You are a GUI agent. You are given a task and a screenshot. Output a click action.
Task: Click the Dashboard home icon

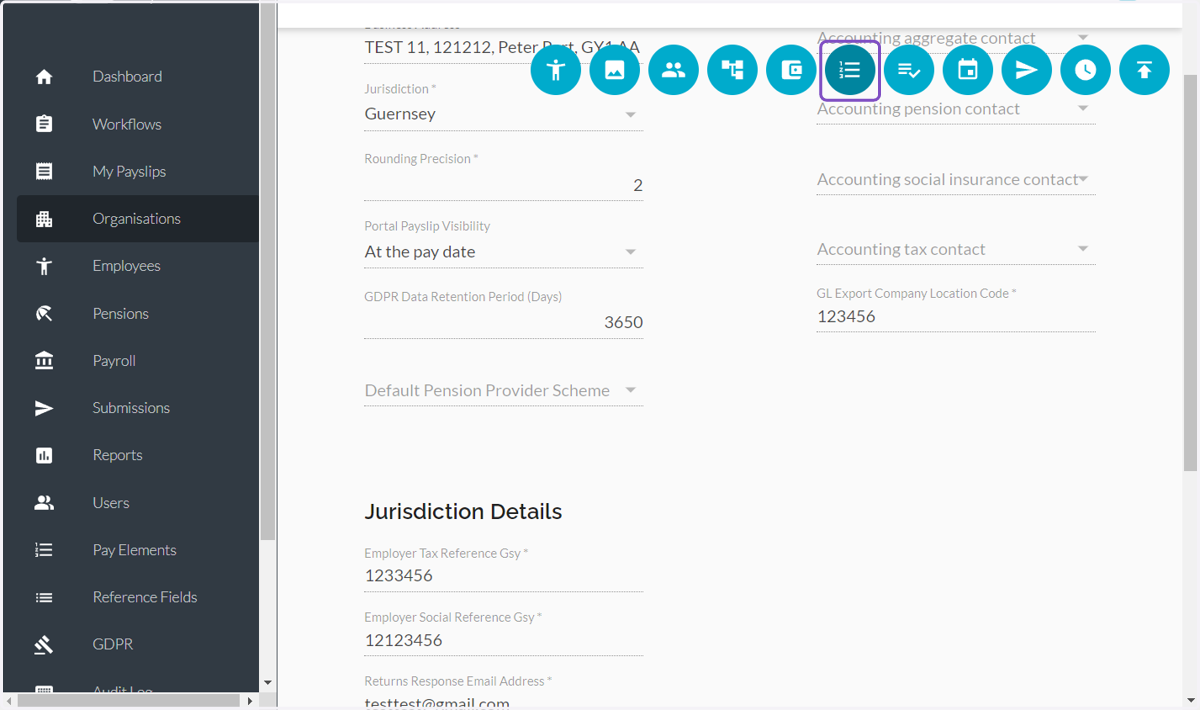coord(44,77)
